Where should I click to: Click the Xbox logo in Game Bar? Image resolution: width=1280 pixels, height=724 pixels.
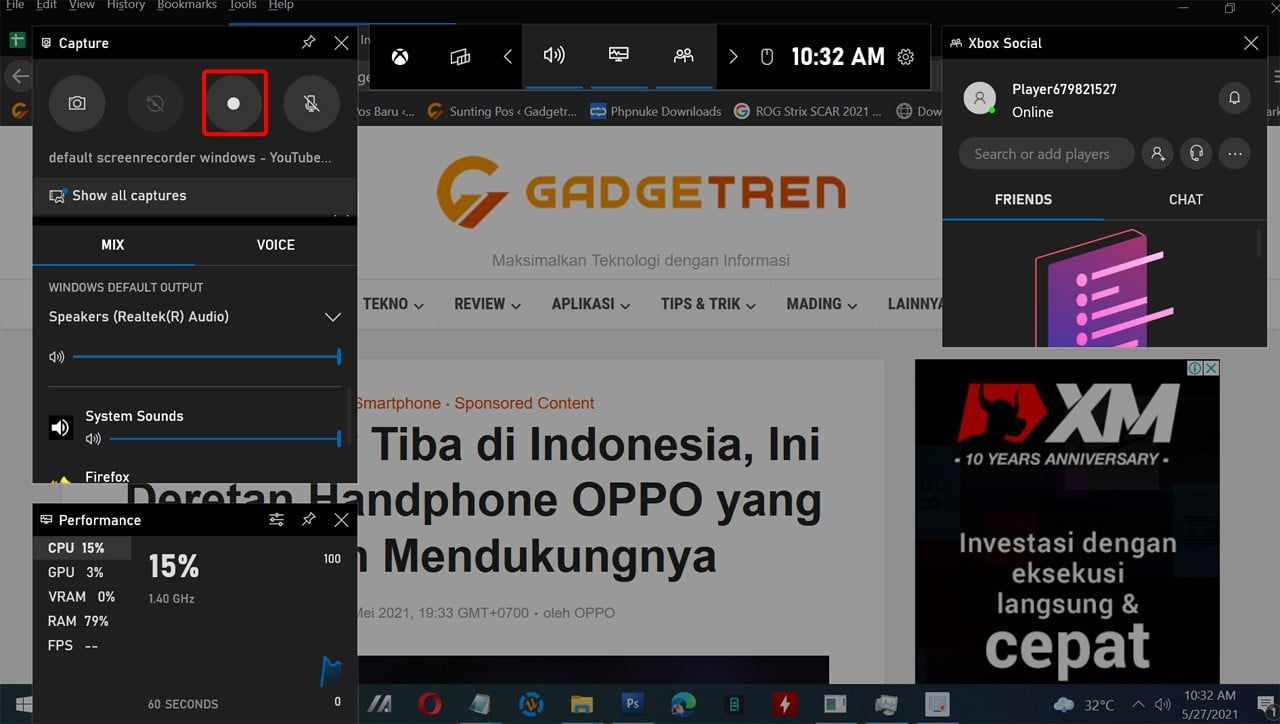(399, 57)
